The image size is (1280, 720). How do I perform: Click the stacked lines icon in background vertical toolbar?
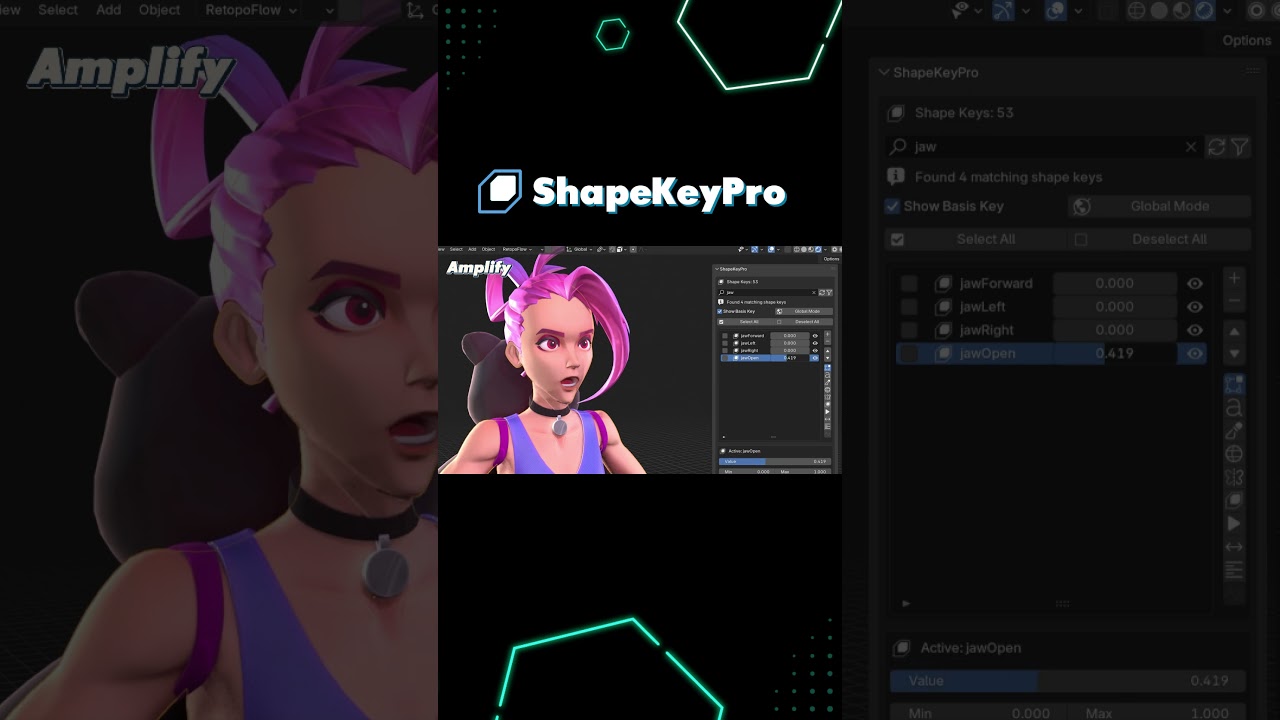pos(1234,570)
